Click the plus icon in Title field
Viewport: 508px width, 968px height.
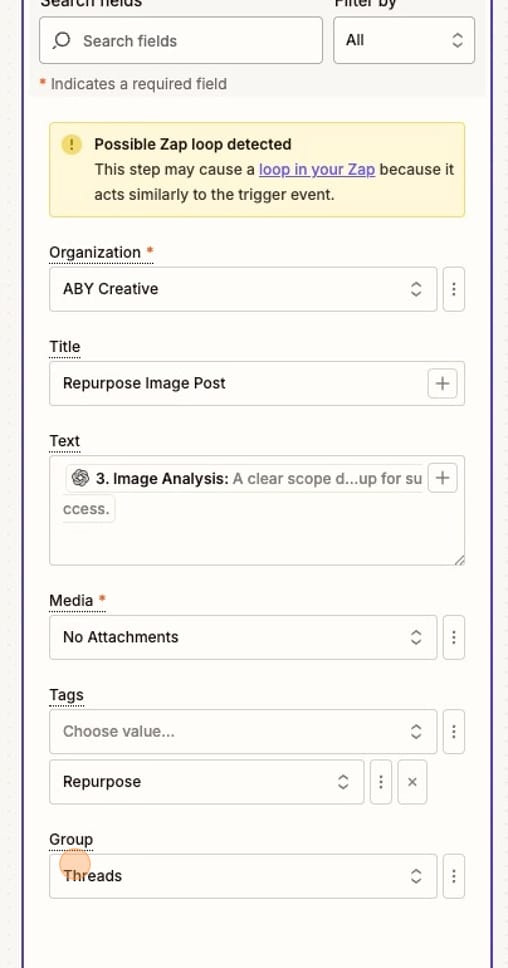pos(442,383)
